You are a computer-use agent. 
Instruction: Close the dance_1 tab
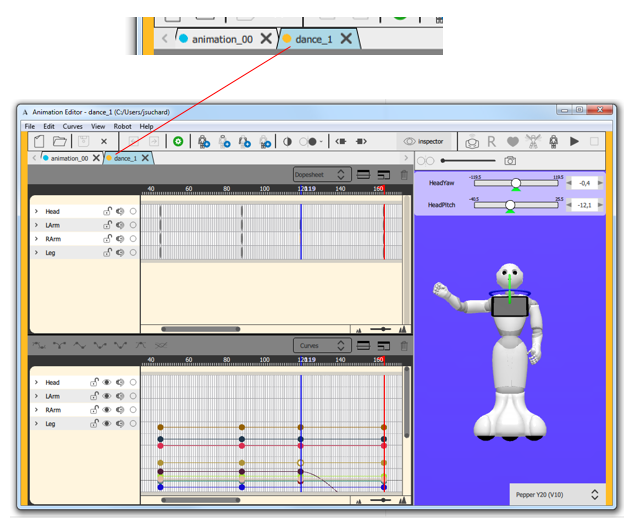point(145,158)
